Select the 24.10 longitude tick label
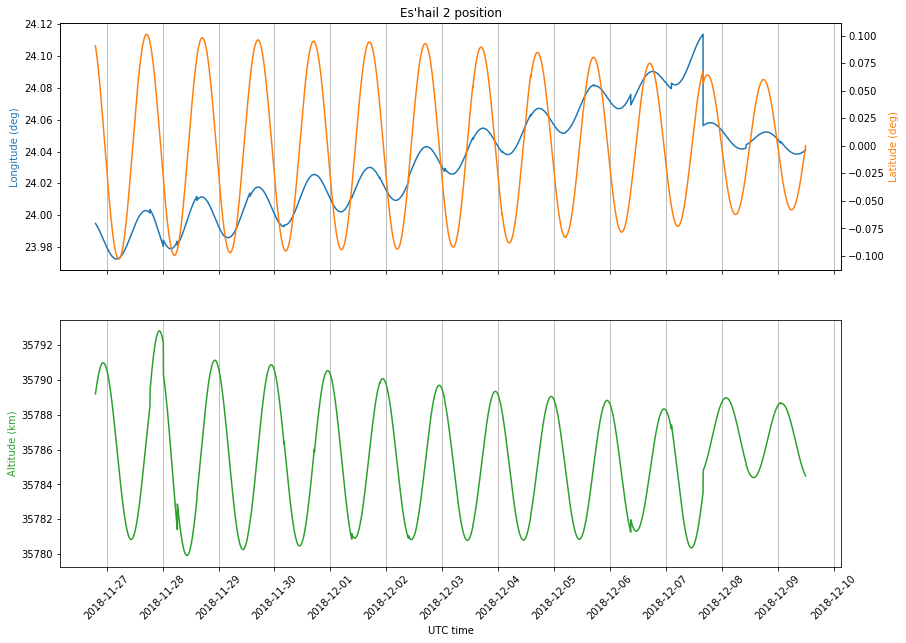The image size is (906, 643). (39, 57)
